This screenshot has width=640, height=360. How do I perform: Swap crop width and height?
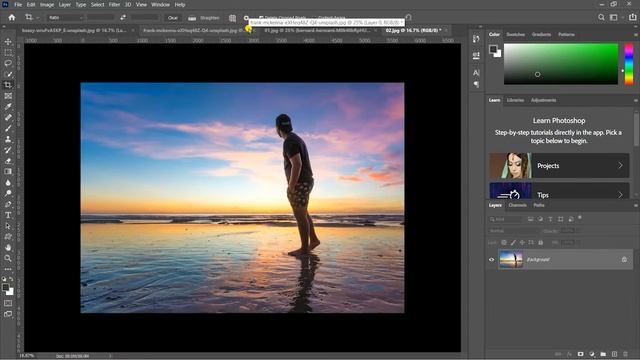(x=123, y=18)
